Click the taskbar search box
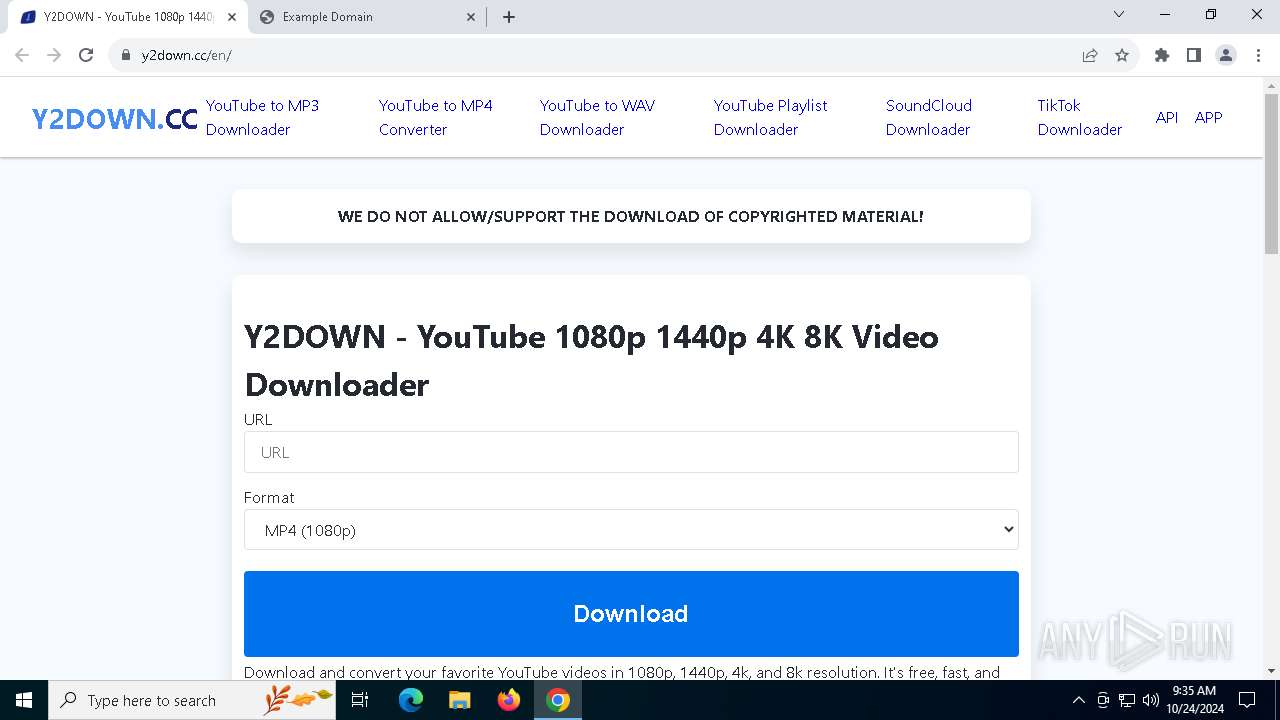The image size is (1280, 720). click(192, 700)
